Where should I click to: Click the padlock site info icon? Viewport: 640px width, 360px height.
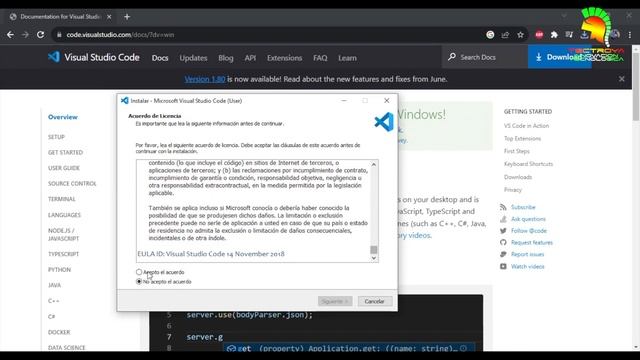point(59,35)
